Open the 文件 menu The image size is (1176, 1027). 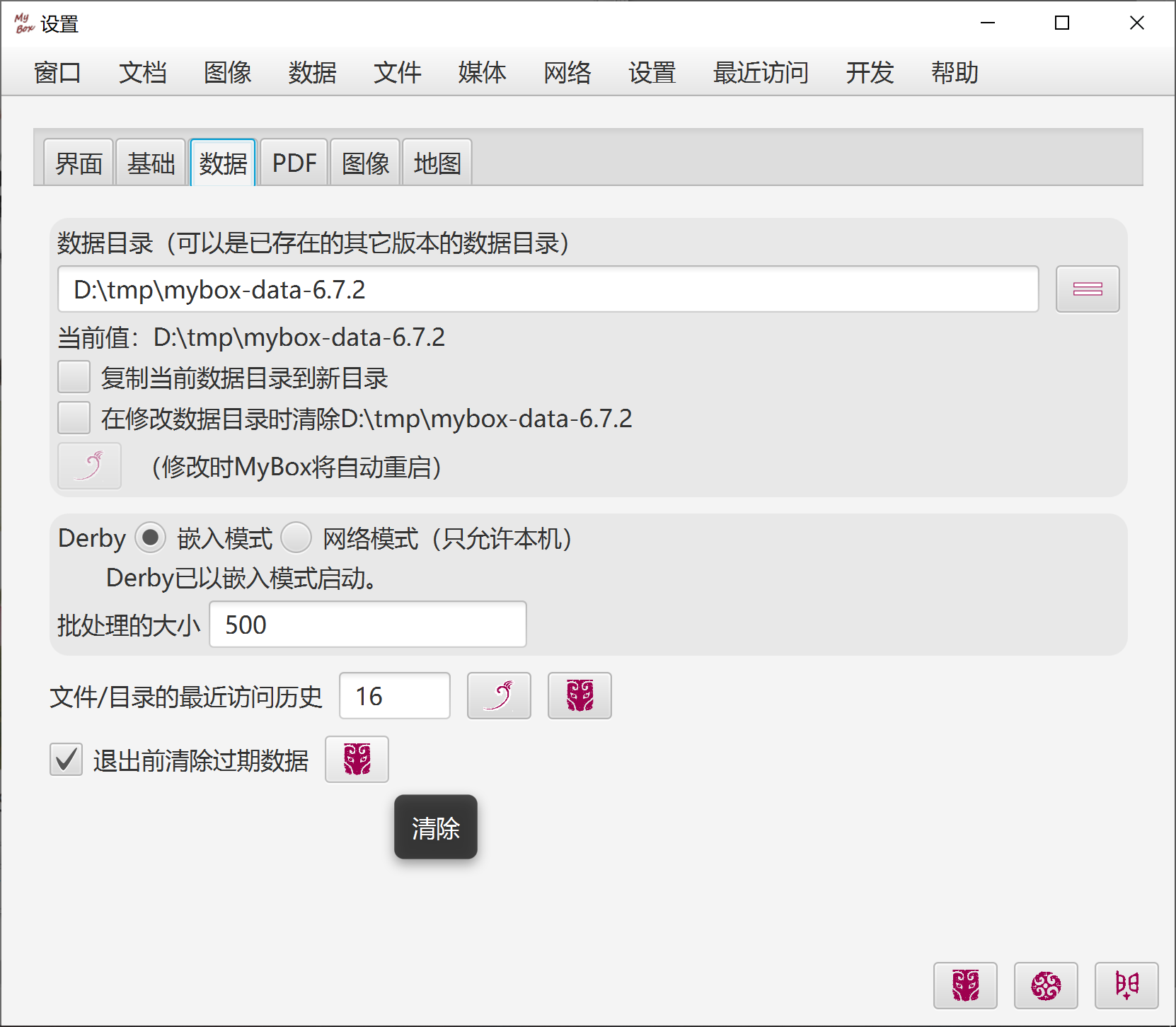point(397,72)
